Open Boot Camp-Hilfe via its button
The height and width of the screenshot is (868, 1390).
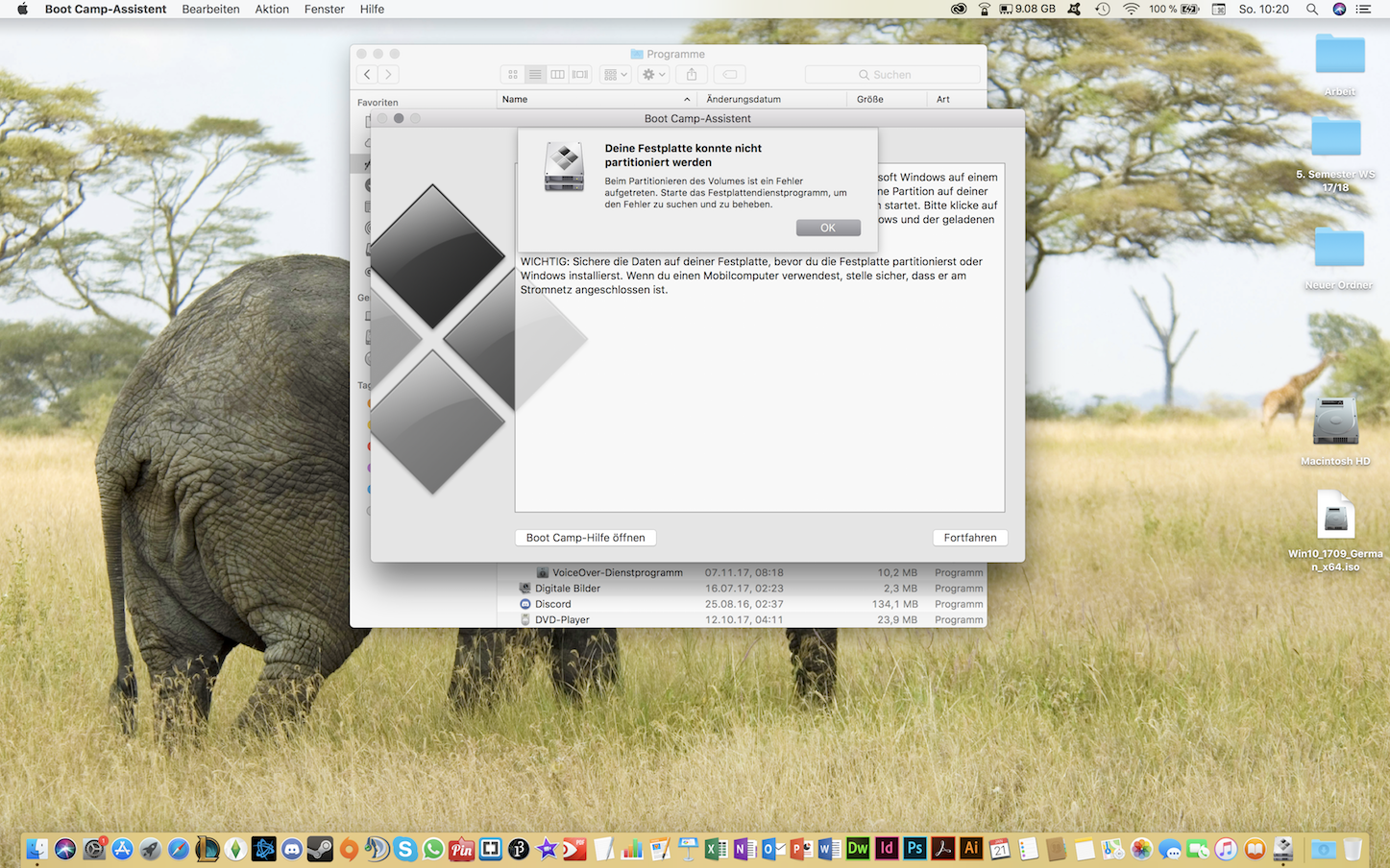585,538
